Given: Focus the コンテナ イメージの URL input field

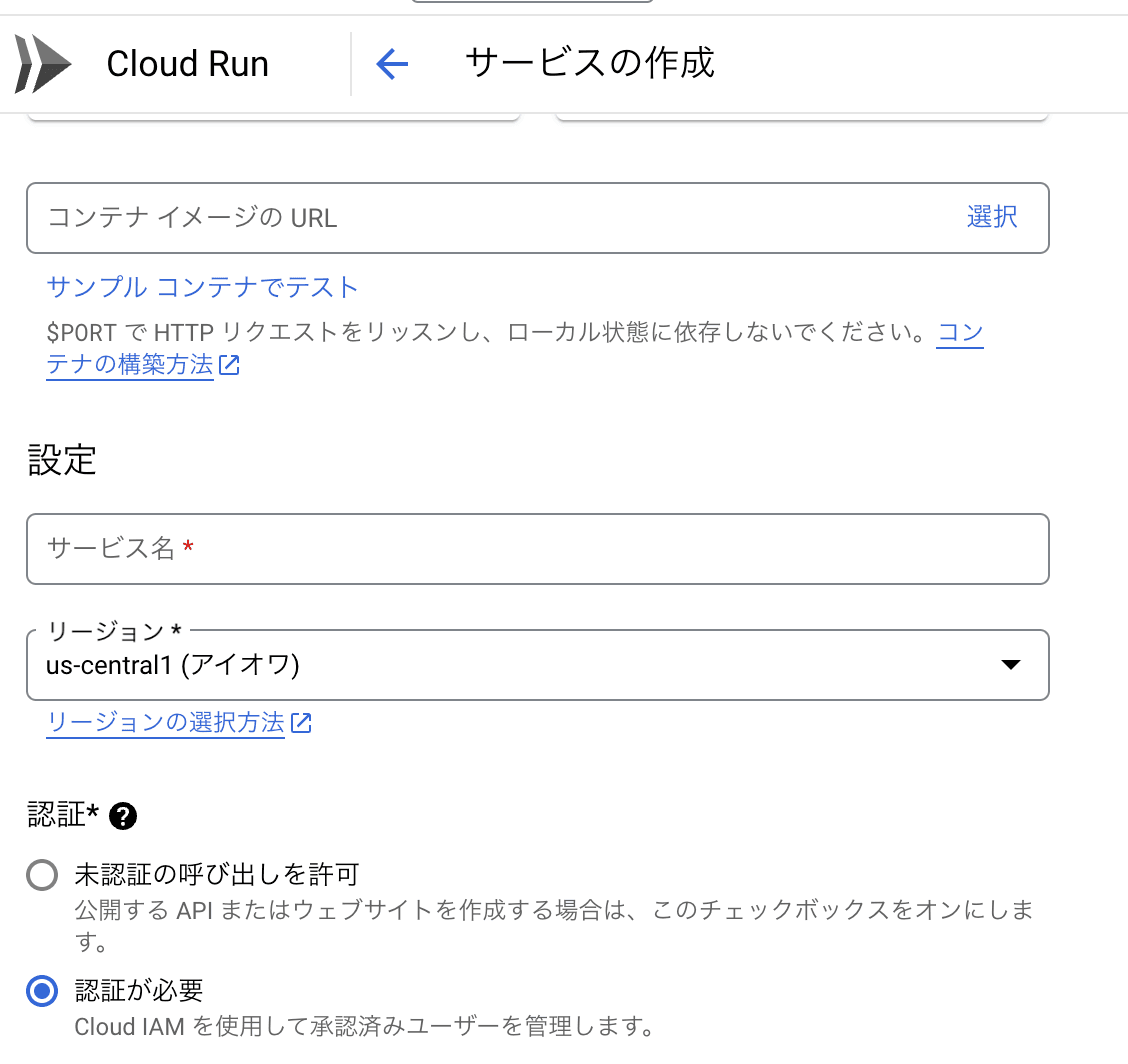Looking at the screenshot, I should click(480, 217).
